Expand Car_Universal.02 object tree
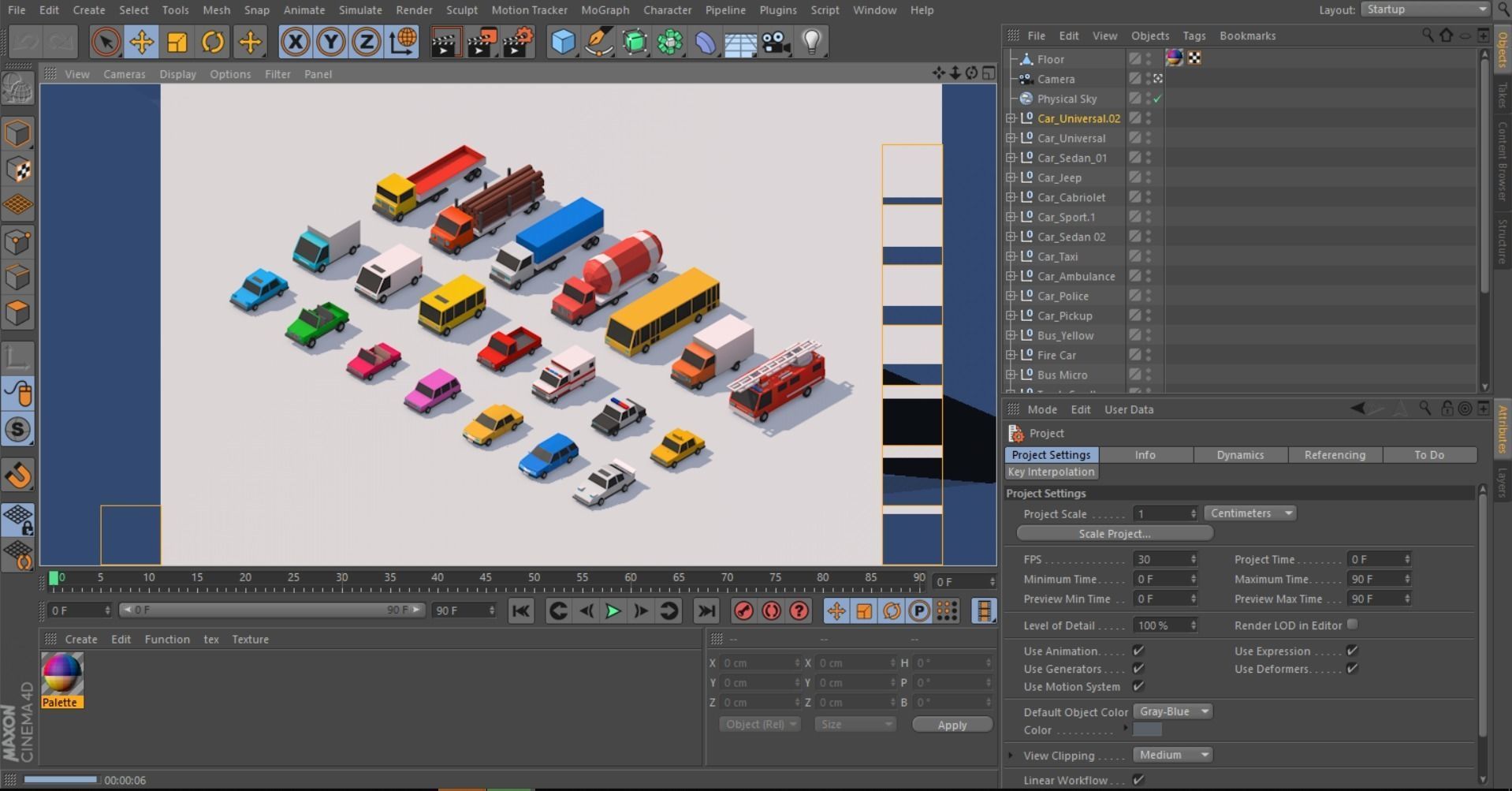 pos(1011,118)
